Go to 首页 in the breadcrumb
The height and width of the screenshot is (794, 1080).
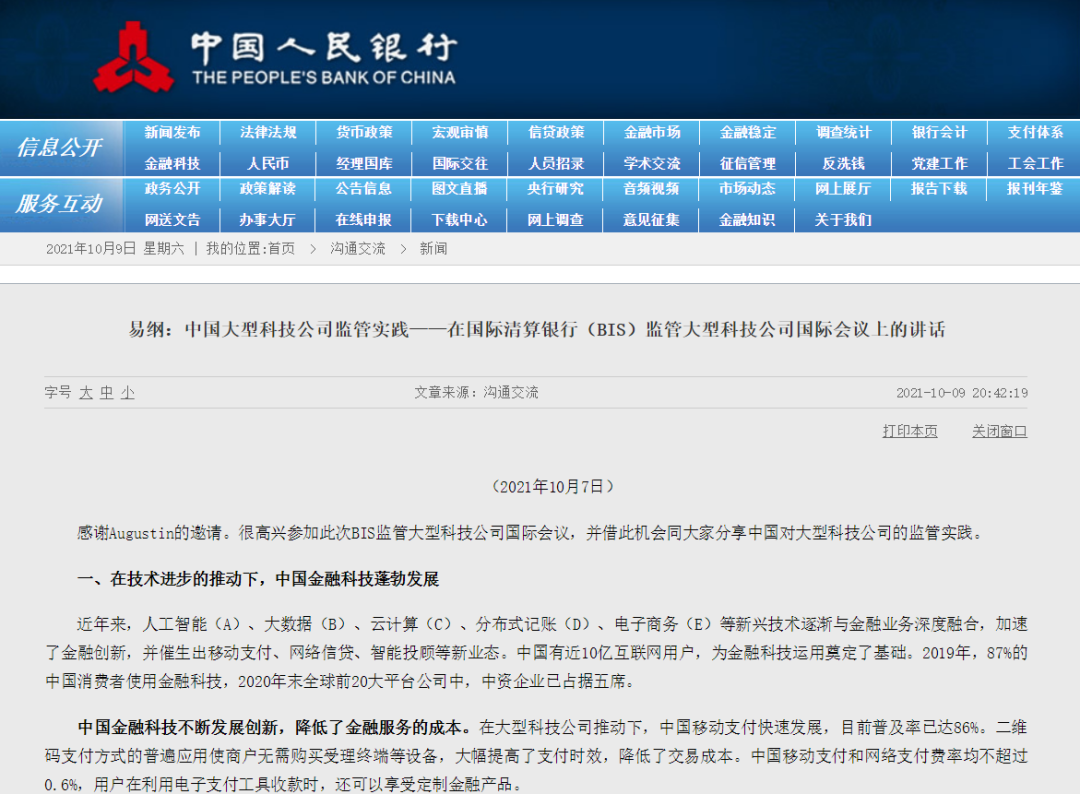pyautogui.click(x=281, y=249)
